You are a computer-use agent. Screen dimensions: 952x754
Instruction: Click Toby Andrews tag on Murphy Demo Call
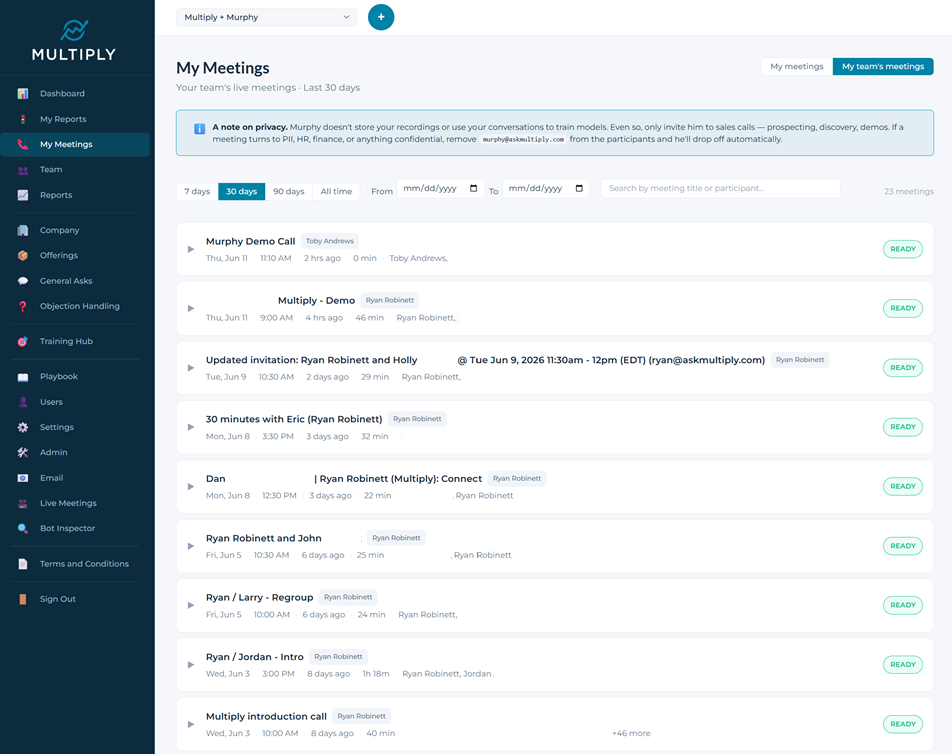coord(330,241)
